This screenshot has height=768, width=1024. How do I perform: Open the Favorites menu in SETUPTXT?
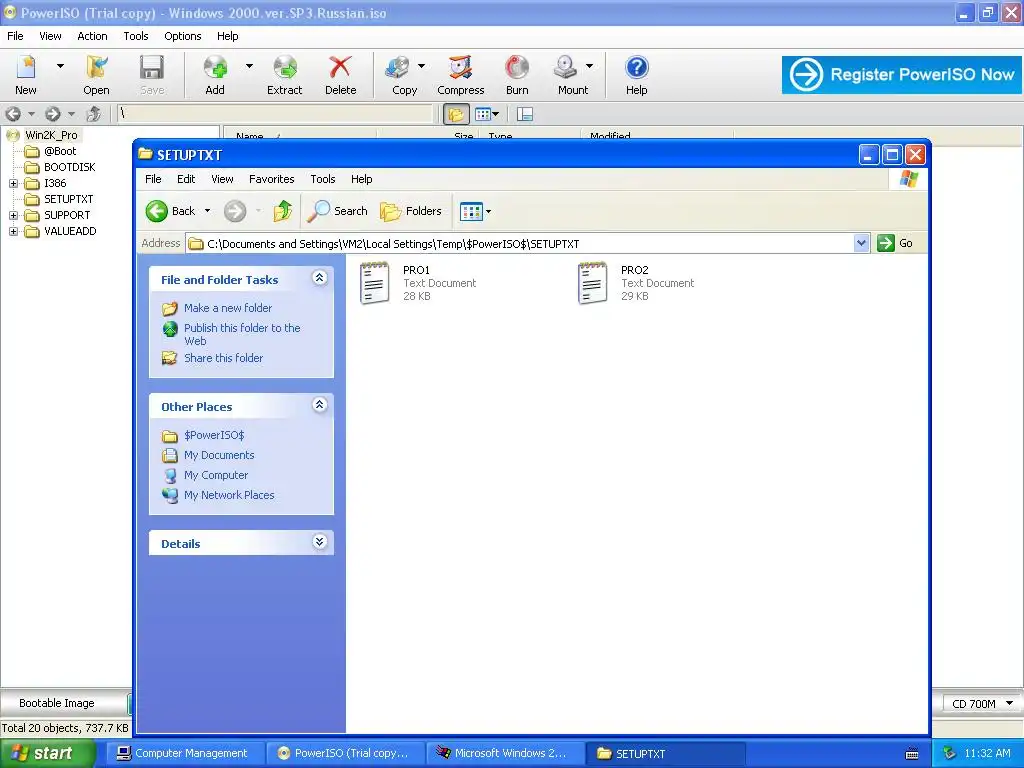click(272, 179)
